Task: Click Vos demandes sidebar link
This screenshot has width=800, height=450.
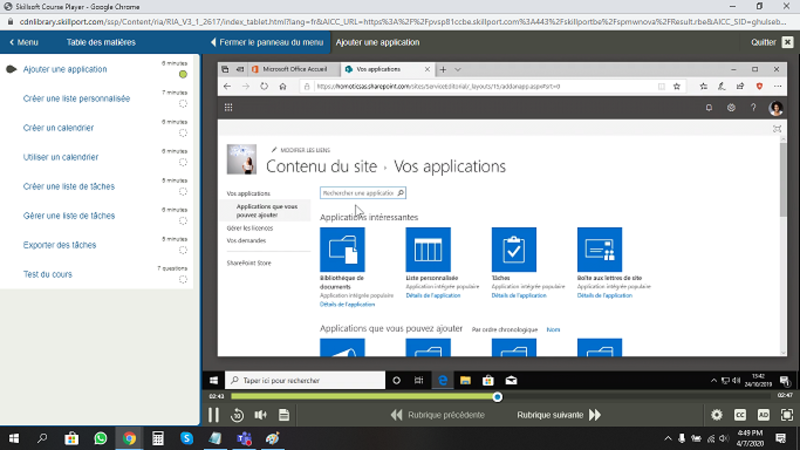Action: tap(246, 240)
